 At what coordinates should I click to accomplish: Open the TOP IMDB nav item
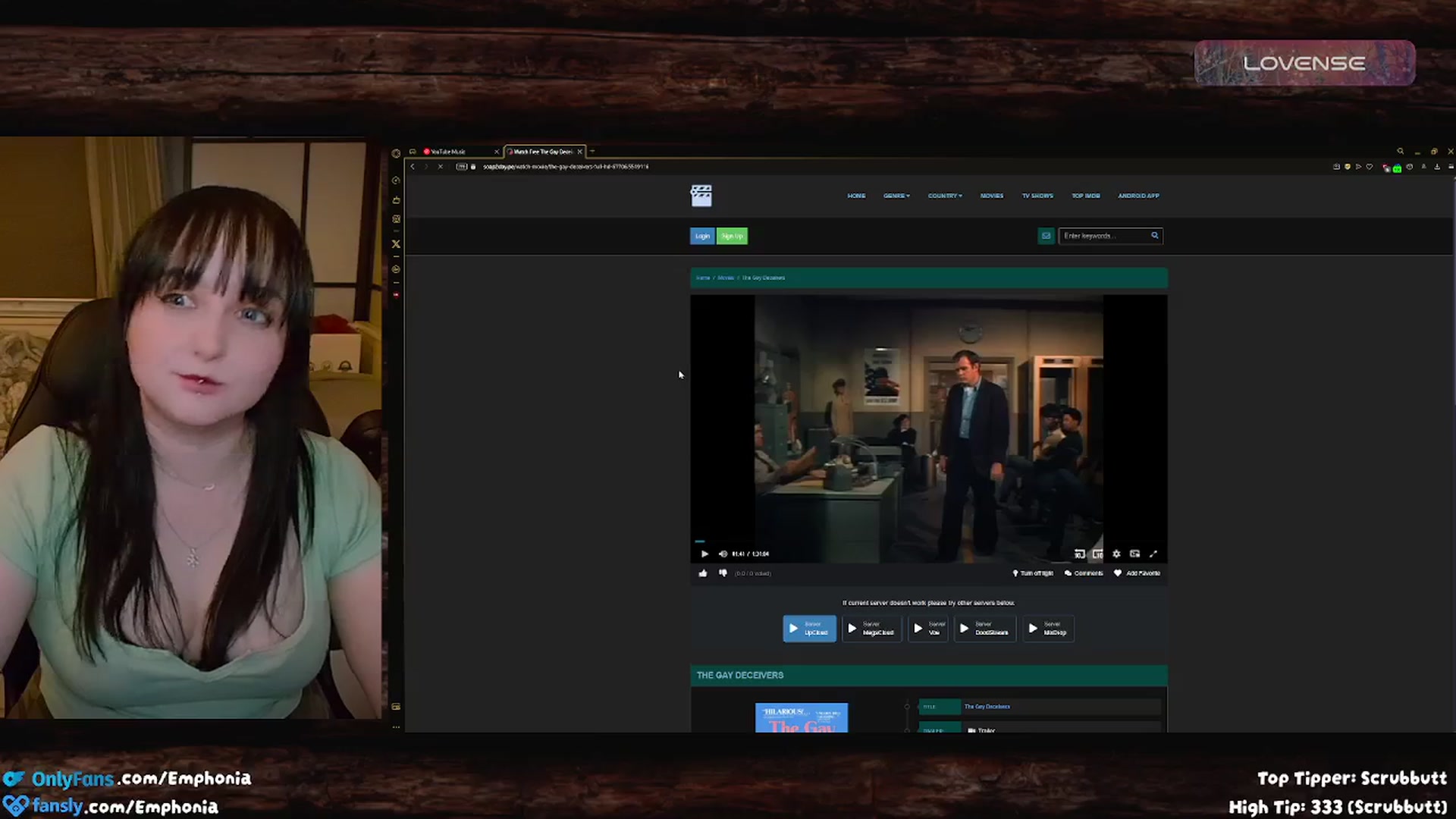[x=1086, y=196]
